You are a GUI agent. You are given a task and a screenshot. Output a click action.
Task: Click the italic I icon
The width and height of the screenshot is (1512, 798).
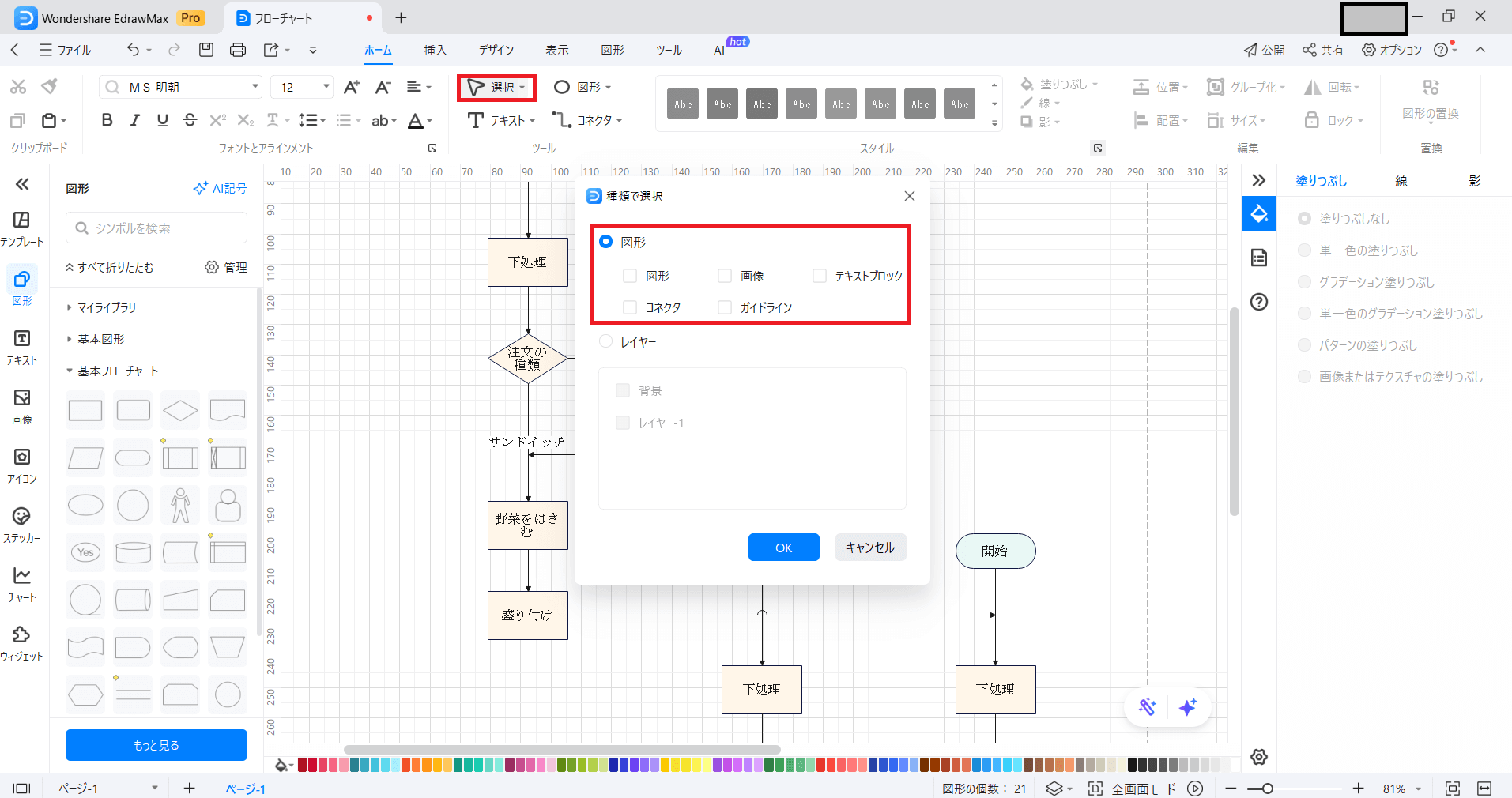(134, 120)
